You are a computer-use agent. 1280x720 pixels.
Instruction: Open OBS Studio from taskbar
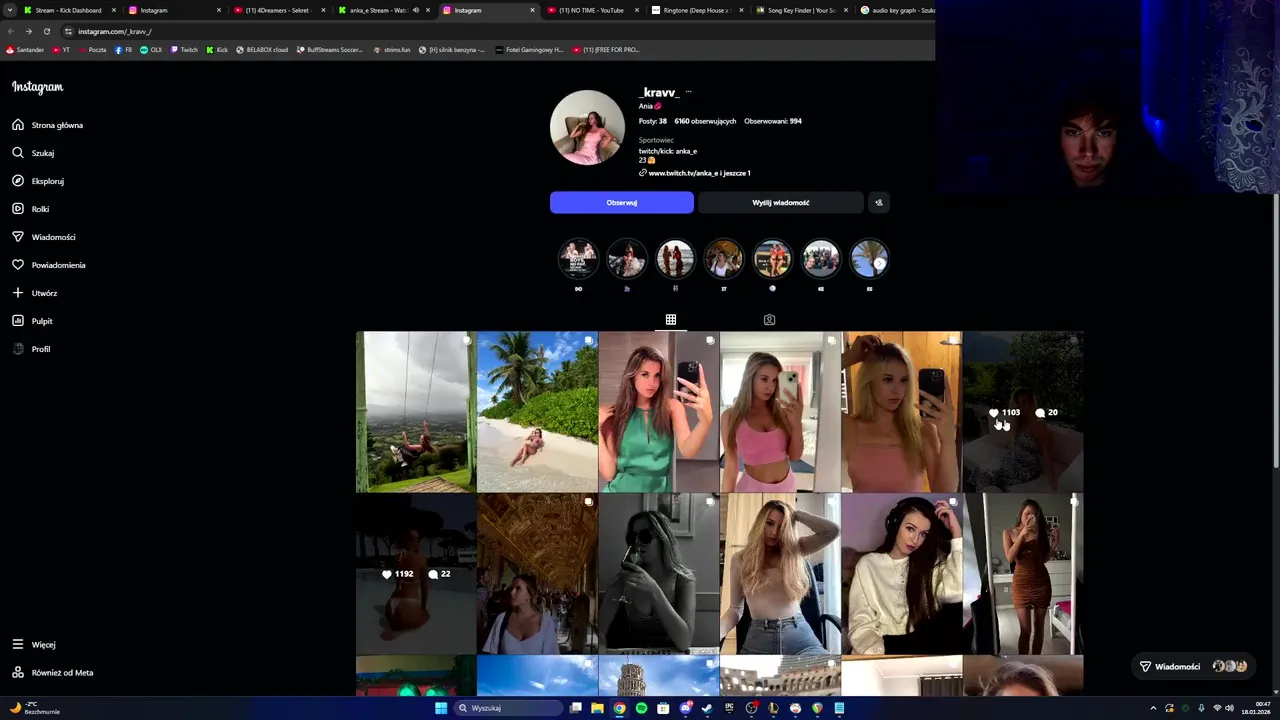(x=751, y=708)
